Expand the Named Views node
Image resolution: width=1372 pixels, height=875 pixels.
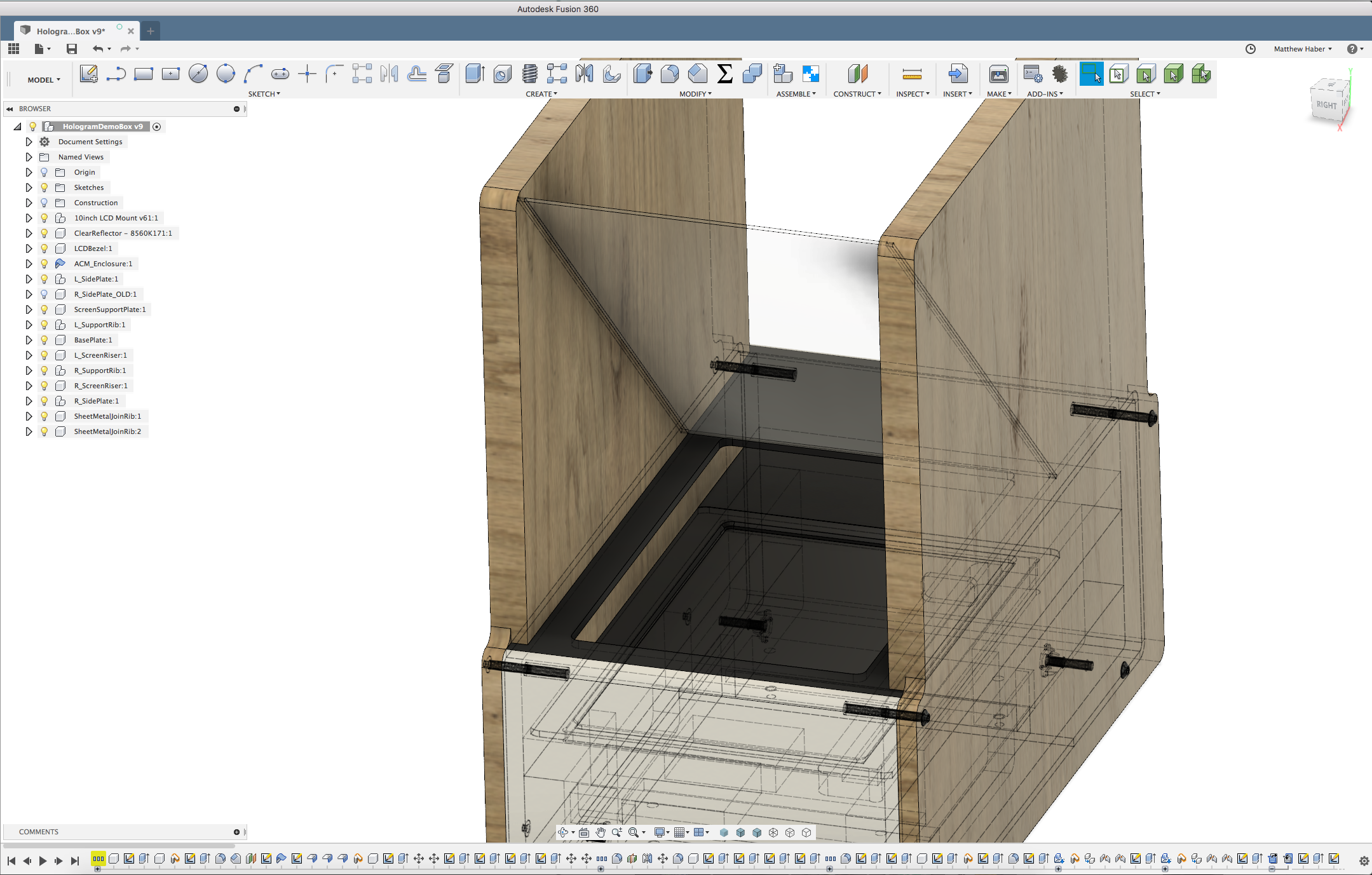click(x=29, y=157)
